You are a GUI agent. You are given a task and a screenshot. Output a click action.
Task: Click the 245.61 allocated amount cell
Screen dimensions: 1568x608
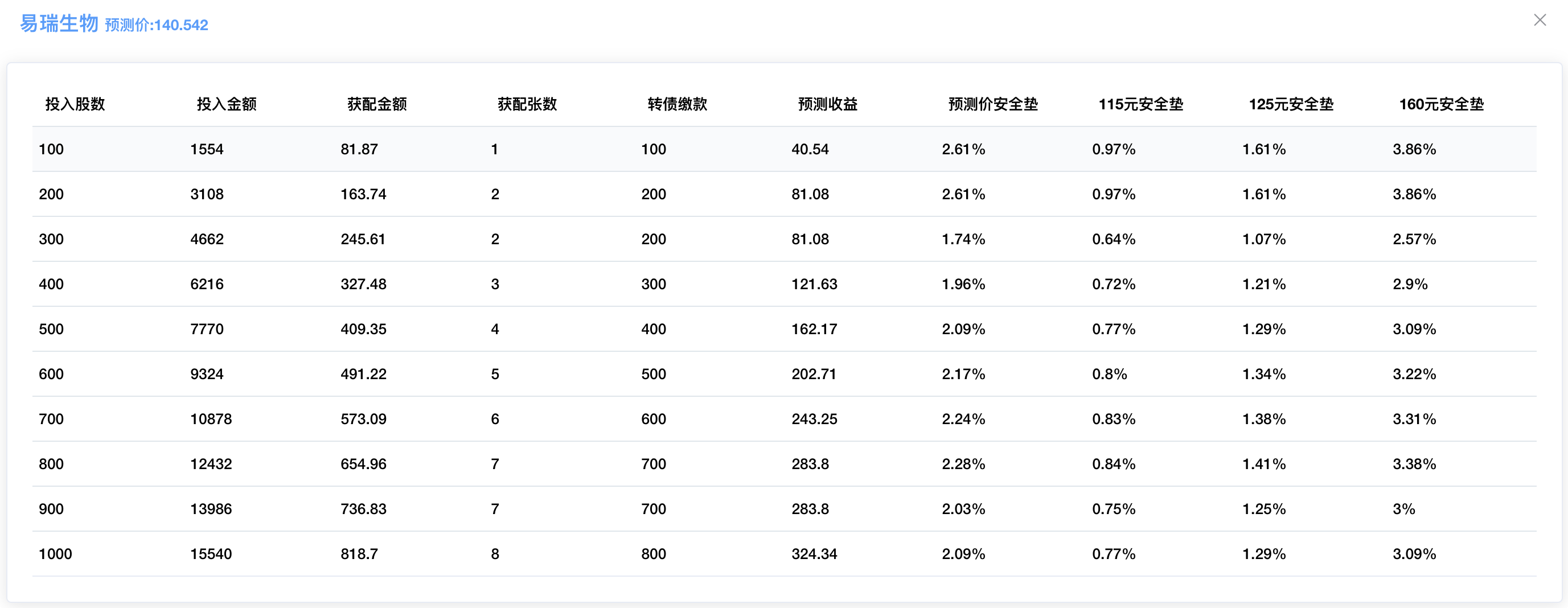tap(363, 239)
